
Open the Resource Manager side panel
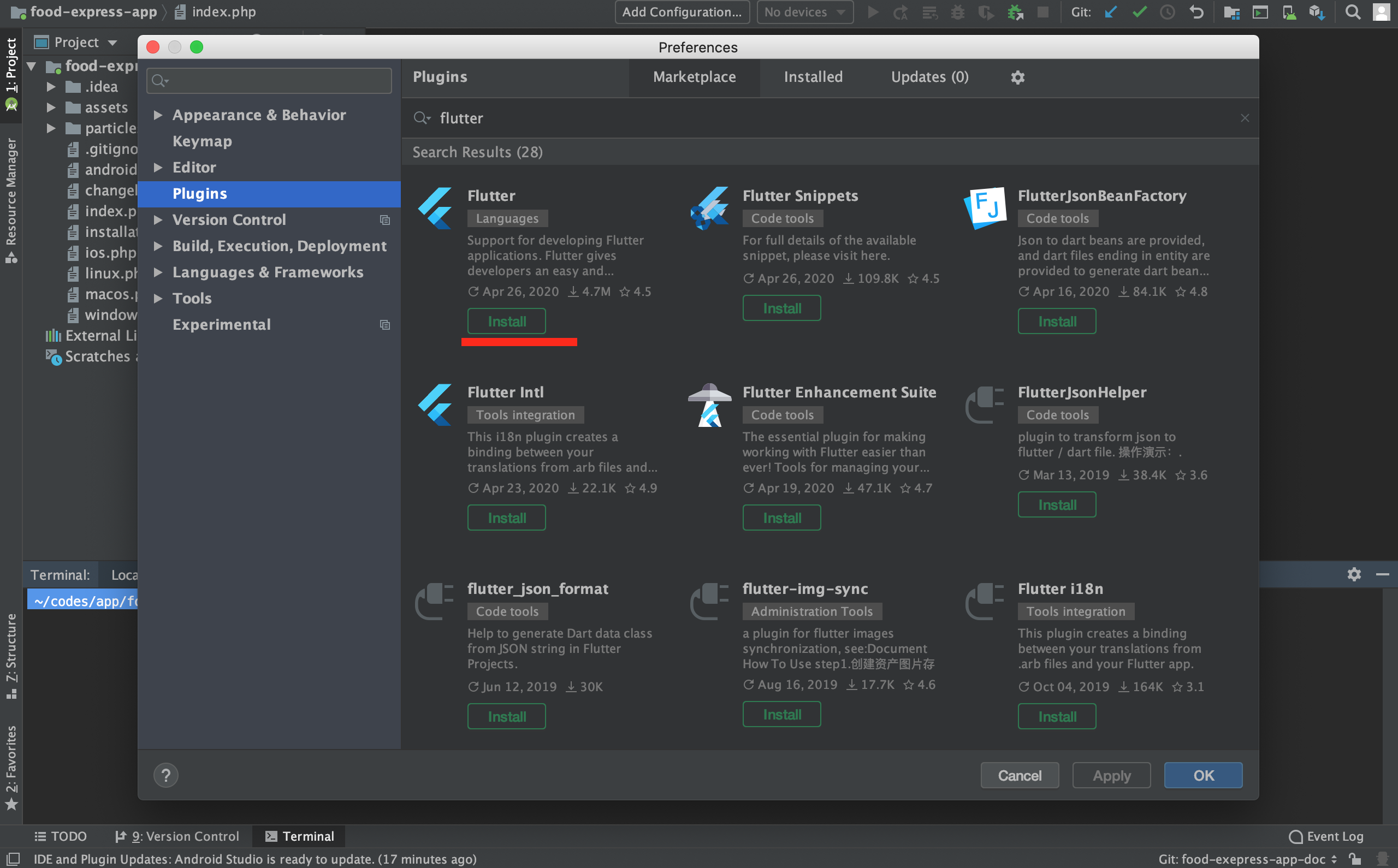point(11,200)
